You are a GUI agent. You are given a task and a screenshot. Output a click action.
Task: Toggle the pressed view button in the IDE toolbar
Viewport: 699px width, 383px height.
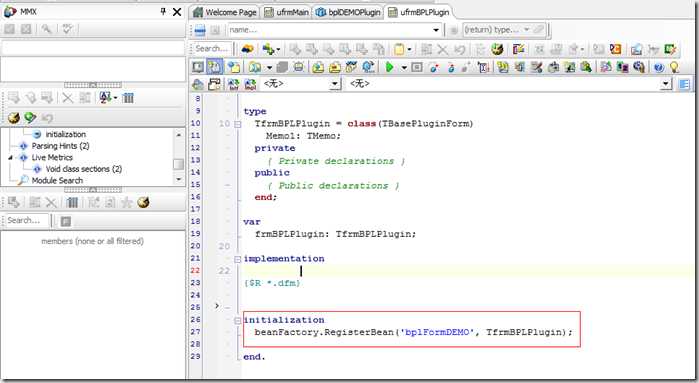click(x=214, y=67)
